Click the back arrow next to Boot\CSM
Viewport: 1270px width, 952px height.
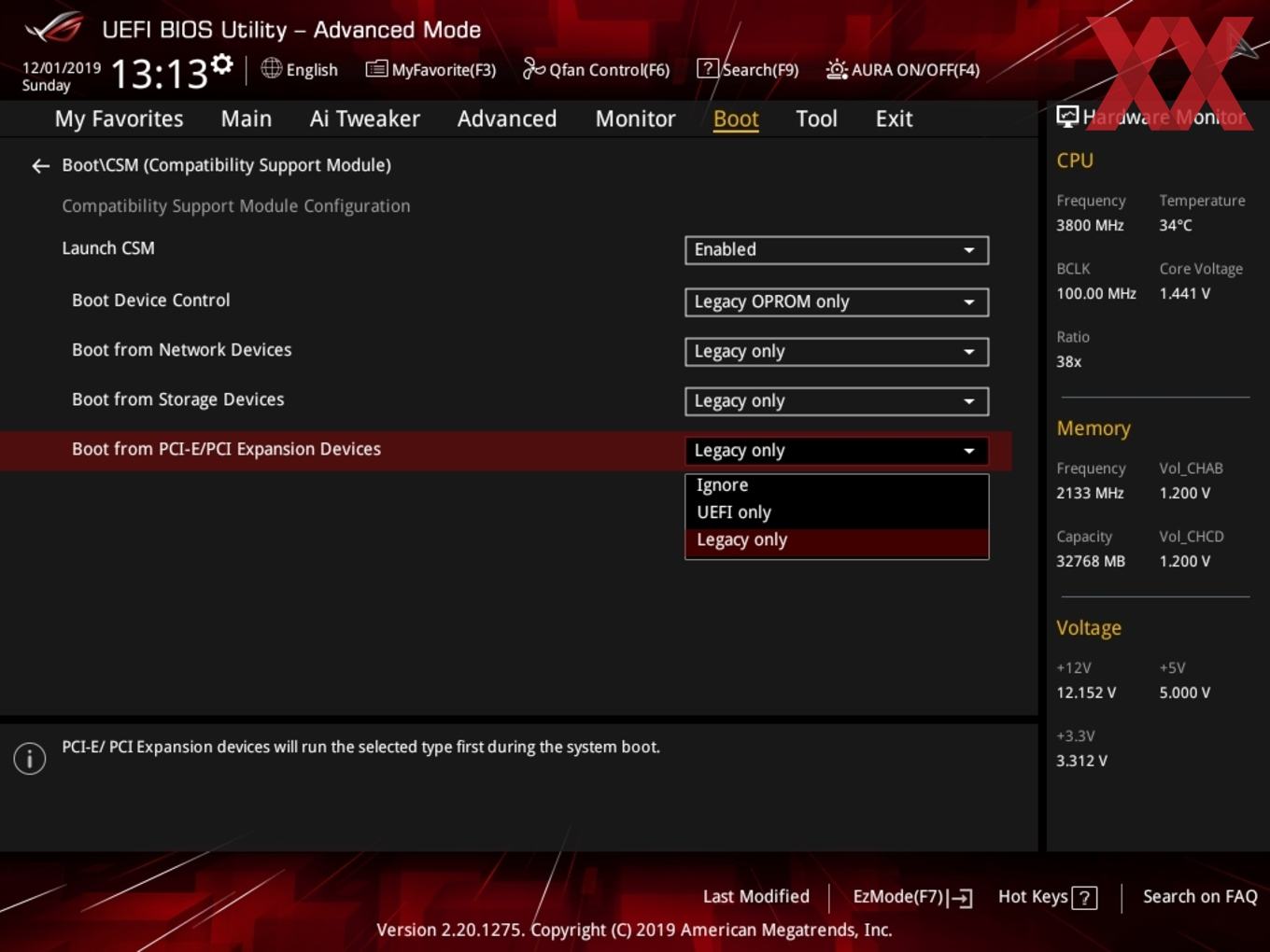tap(40, 166)
